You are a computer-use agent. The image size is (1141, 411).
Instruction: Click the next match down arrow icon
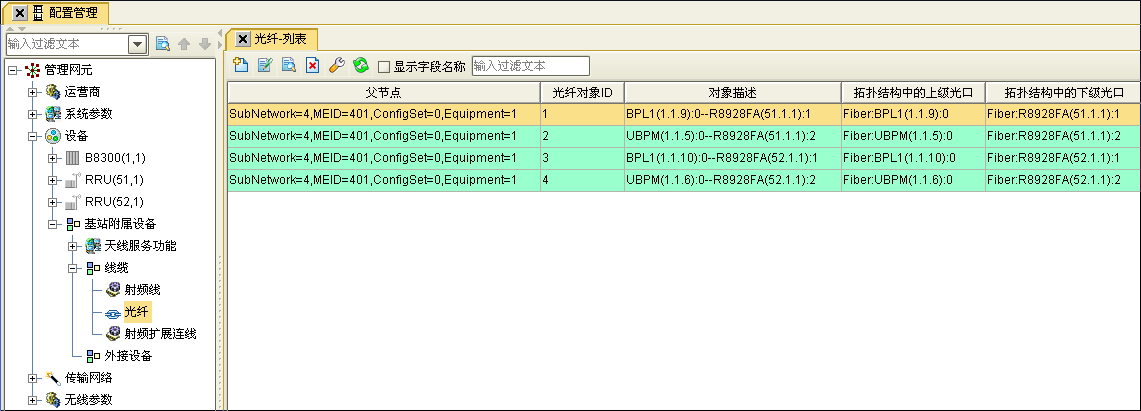tap(204, 44)
